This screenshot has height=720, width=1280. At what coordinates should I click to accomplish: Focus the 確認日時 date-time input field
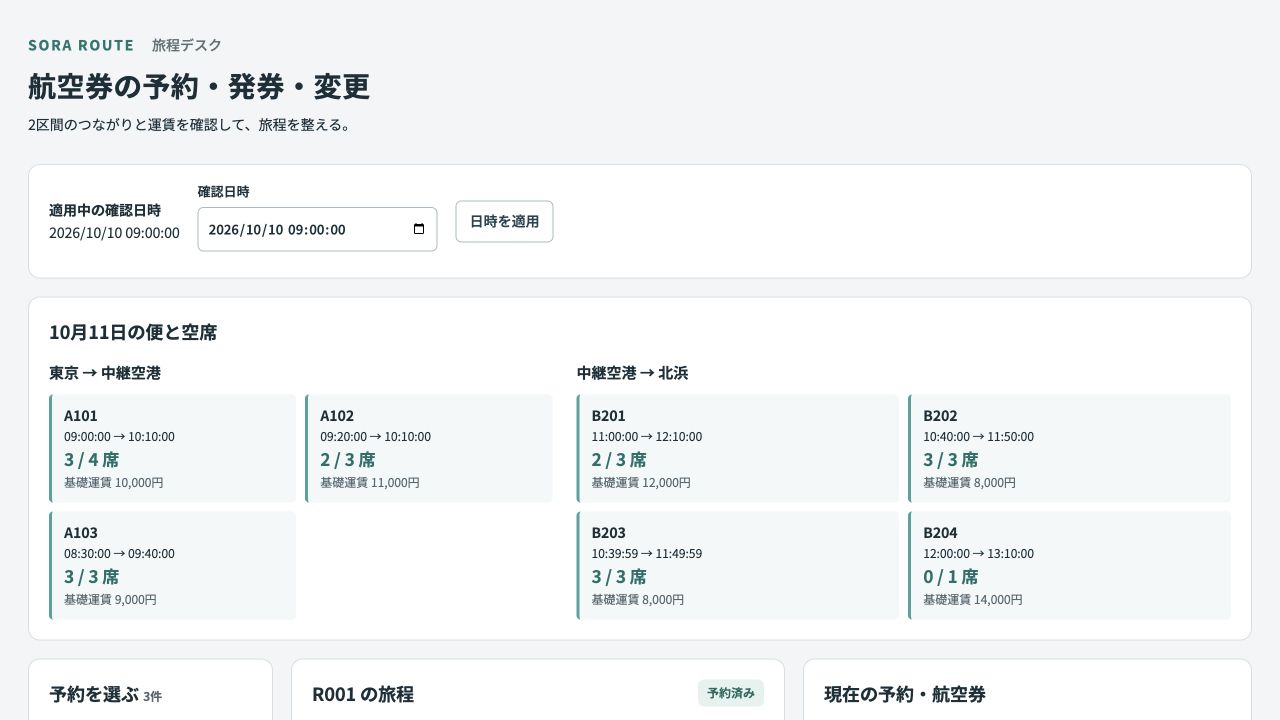click(317, 229)
